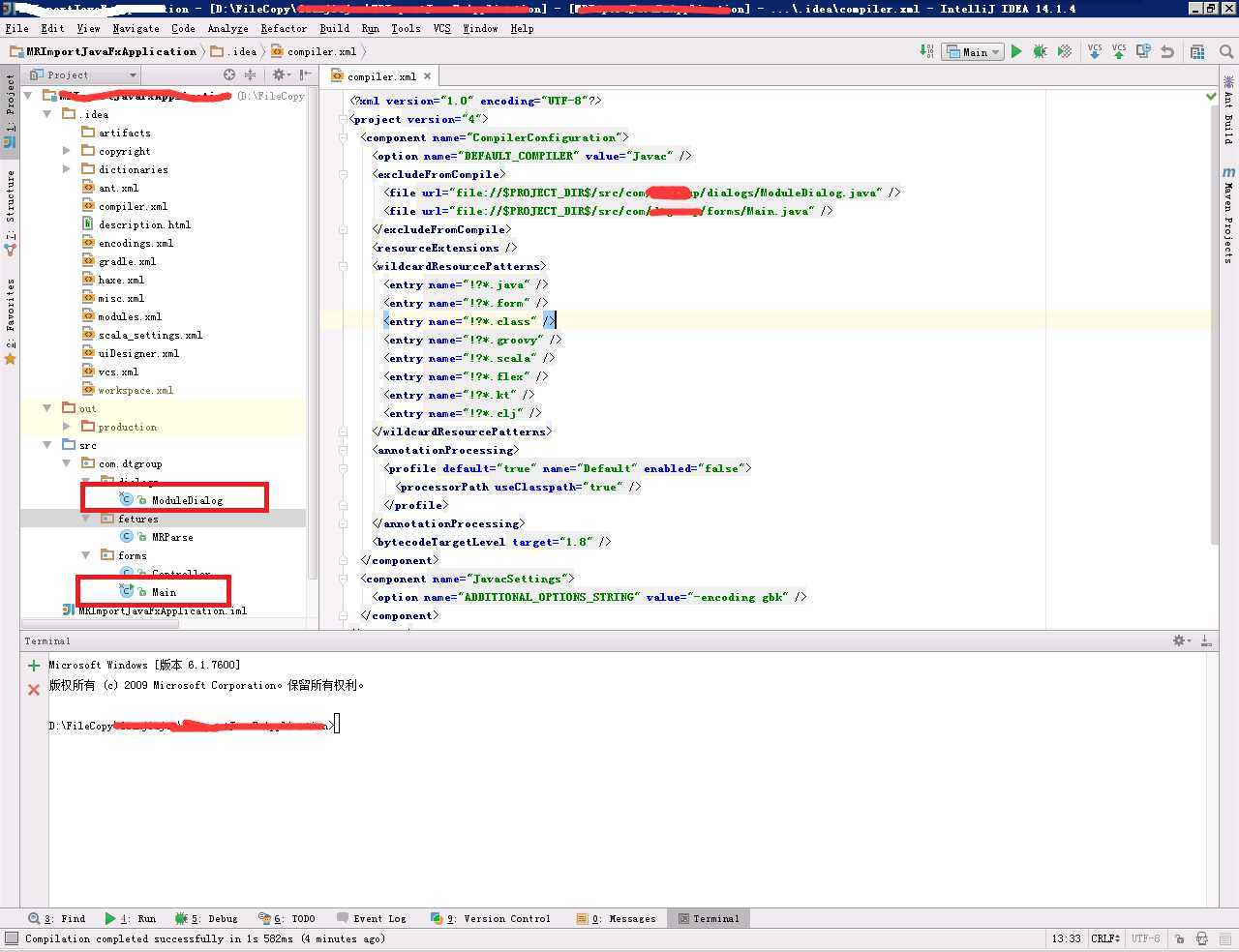
Task: Click the VCS update project icon
Action: pyautogui.click(x=1095, y=51)
